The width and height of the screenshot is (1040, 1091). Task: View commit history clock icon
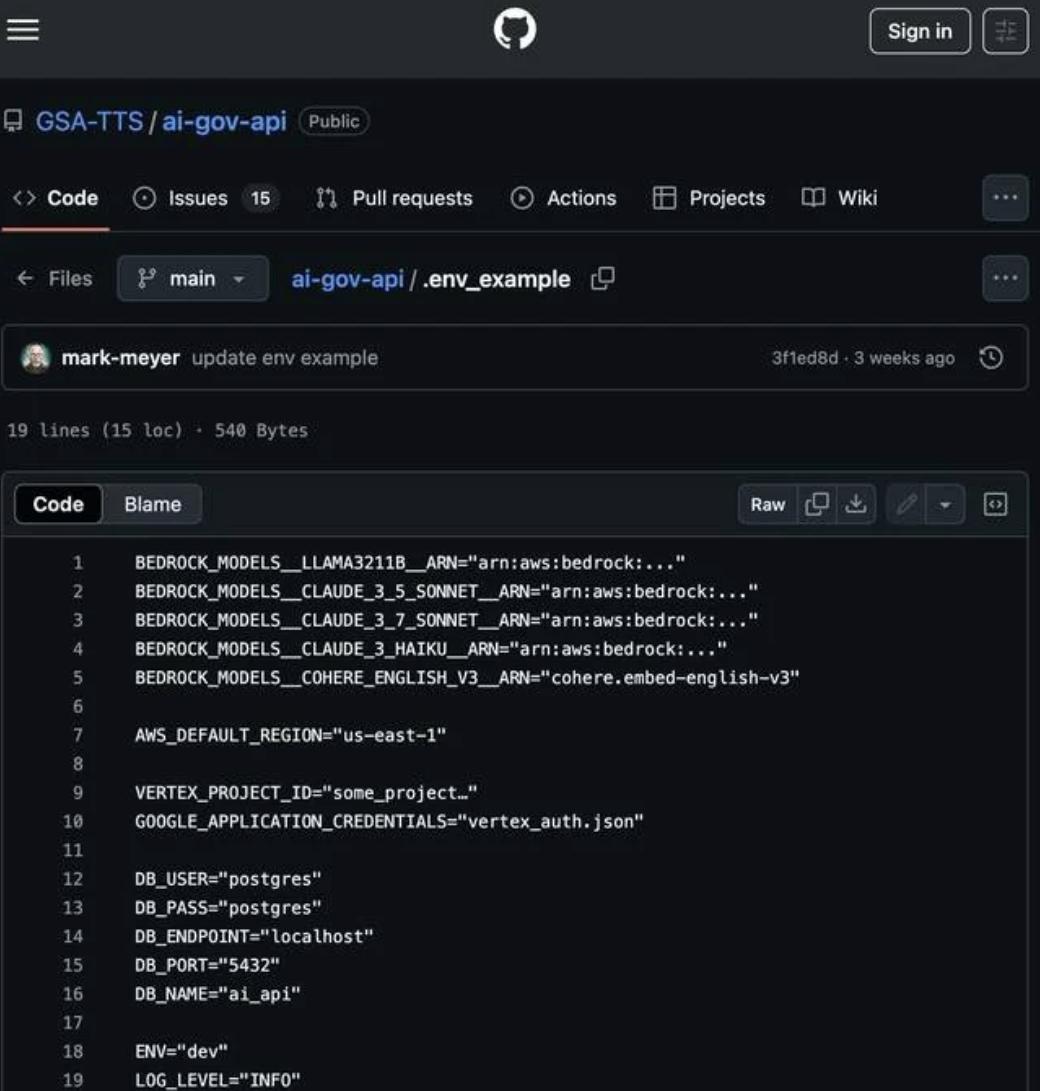pyautogui.click(x=991, y=358)
